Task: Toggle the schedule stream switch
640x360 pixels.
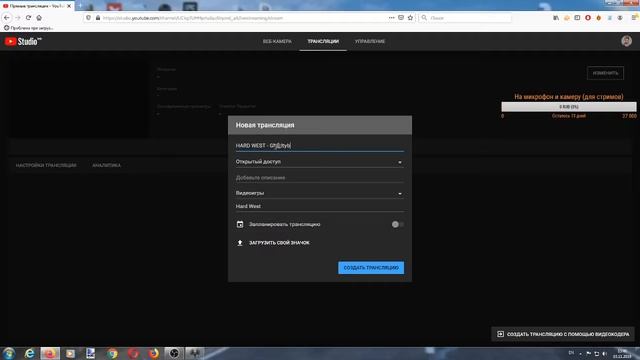Action: [398, 224]
